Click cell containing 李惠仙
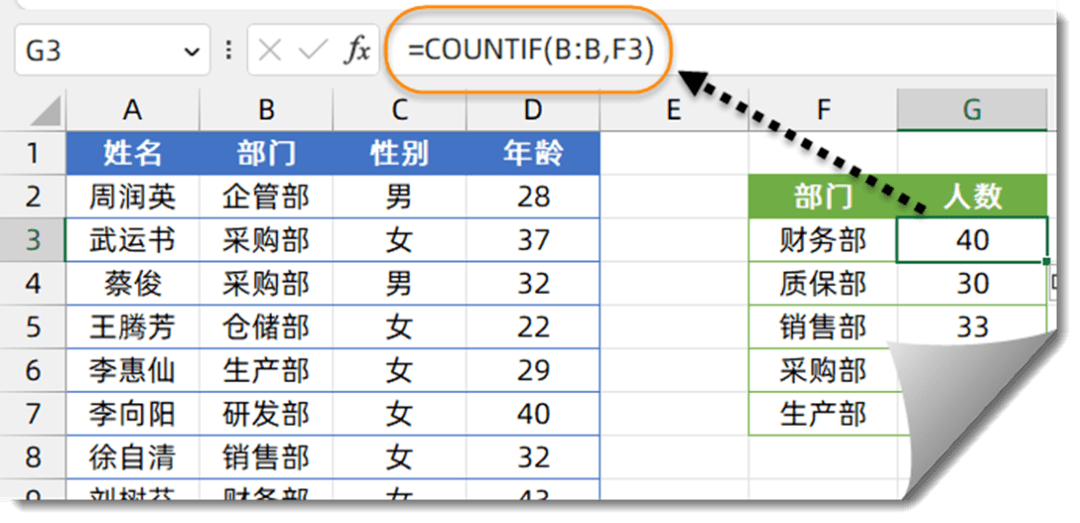Viewport: 1080px width, 523px height. click(x=132, y=370)
